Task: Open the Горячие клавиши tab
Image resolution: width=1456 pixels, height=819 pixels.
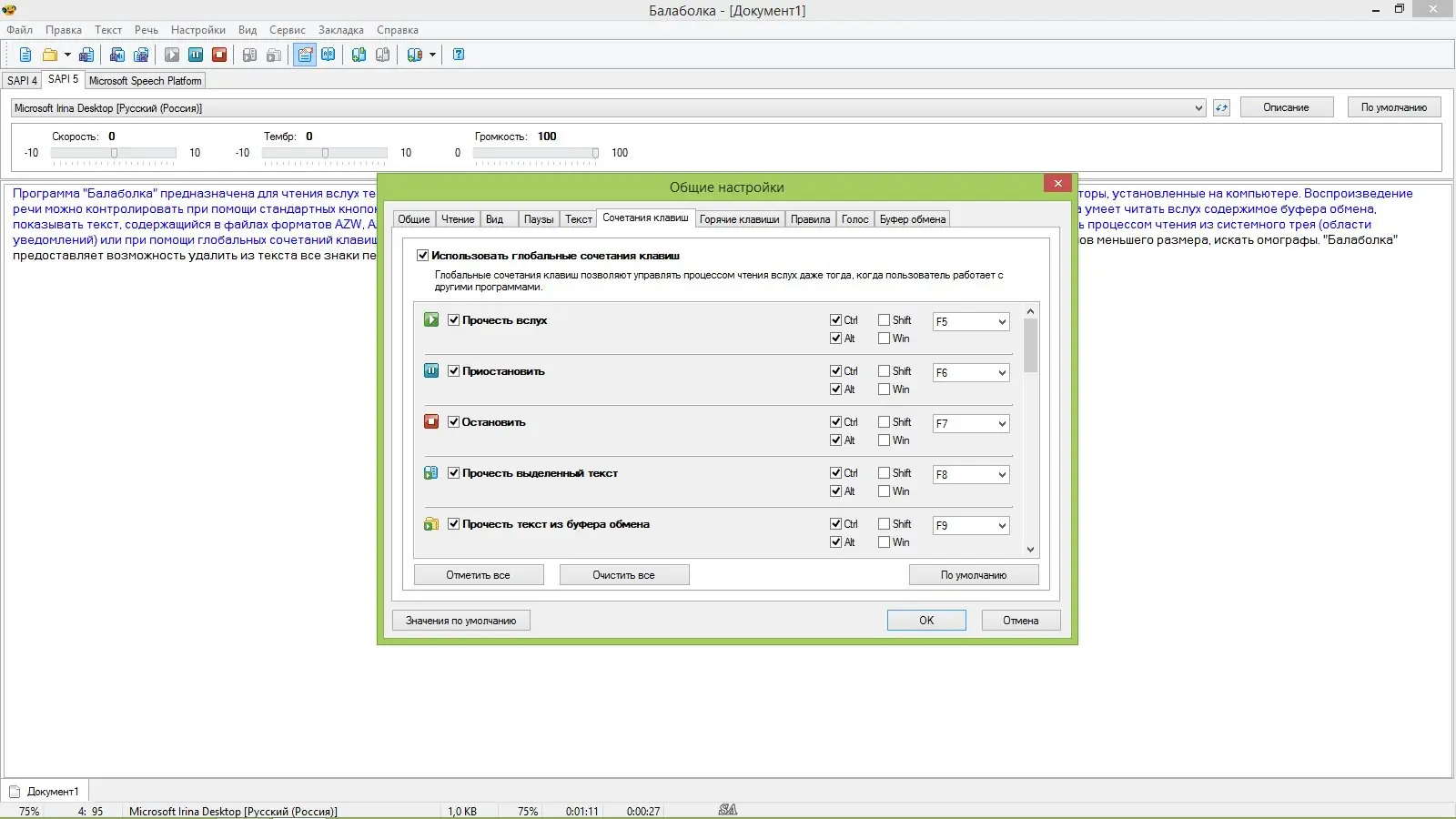Action: coord(740,219)
